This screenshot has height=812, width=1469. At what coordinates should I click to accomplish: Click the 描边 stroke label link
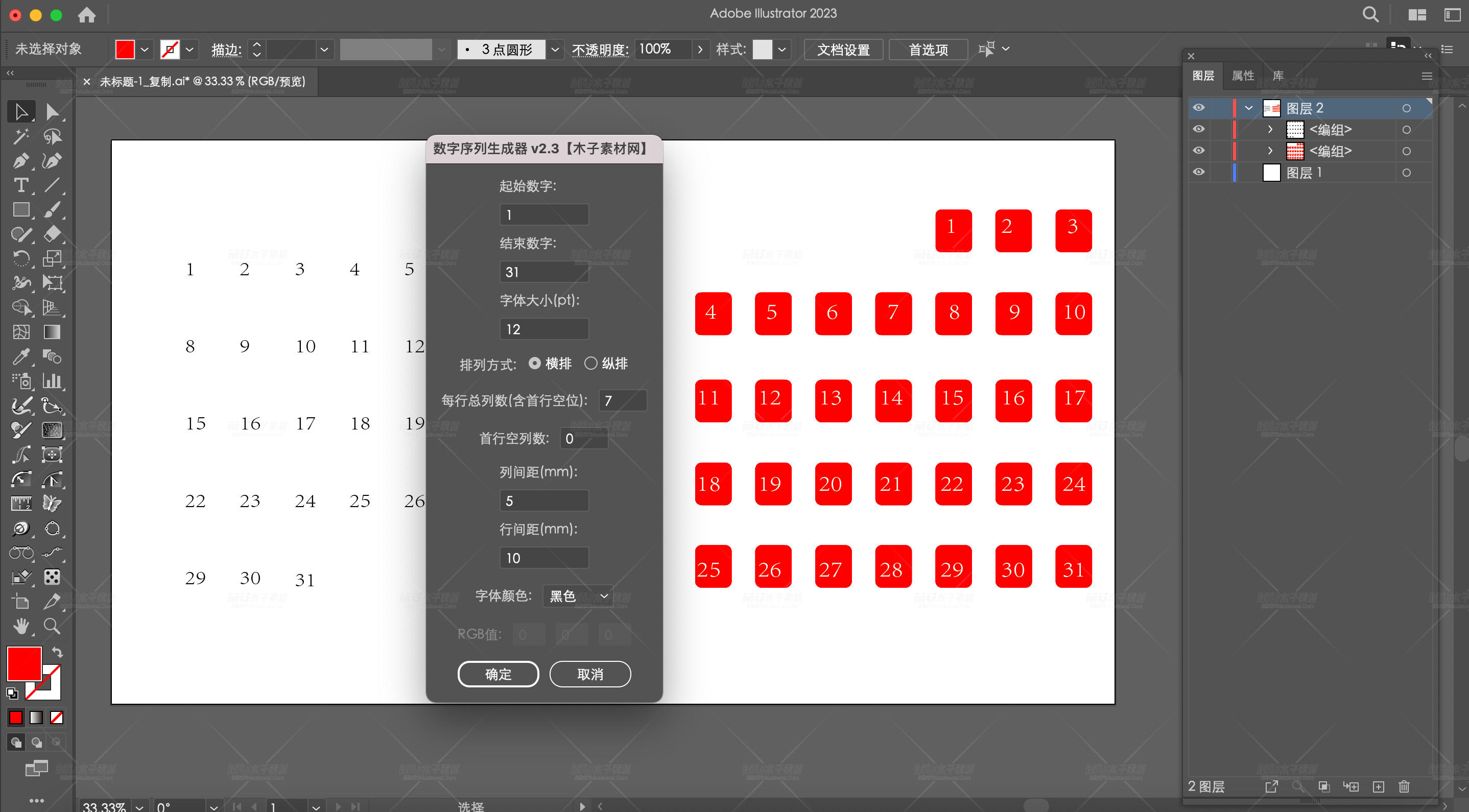click(x=226, y=50)
